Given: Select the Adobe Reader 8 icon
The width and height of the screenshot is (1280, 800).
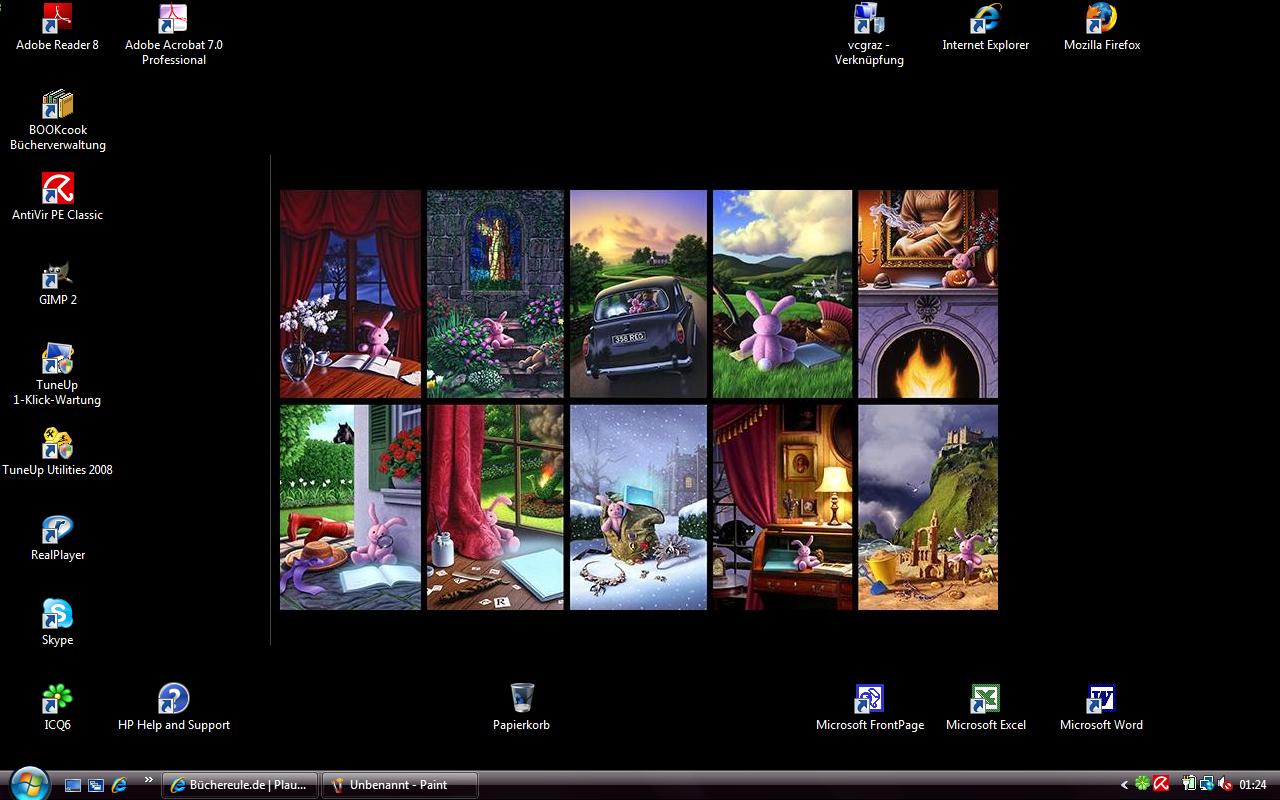Looking at the screenshot, I should 57,20.
